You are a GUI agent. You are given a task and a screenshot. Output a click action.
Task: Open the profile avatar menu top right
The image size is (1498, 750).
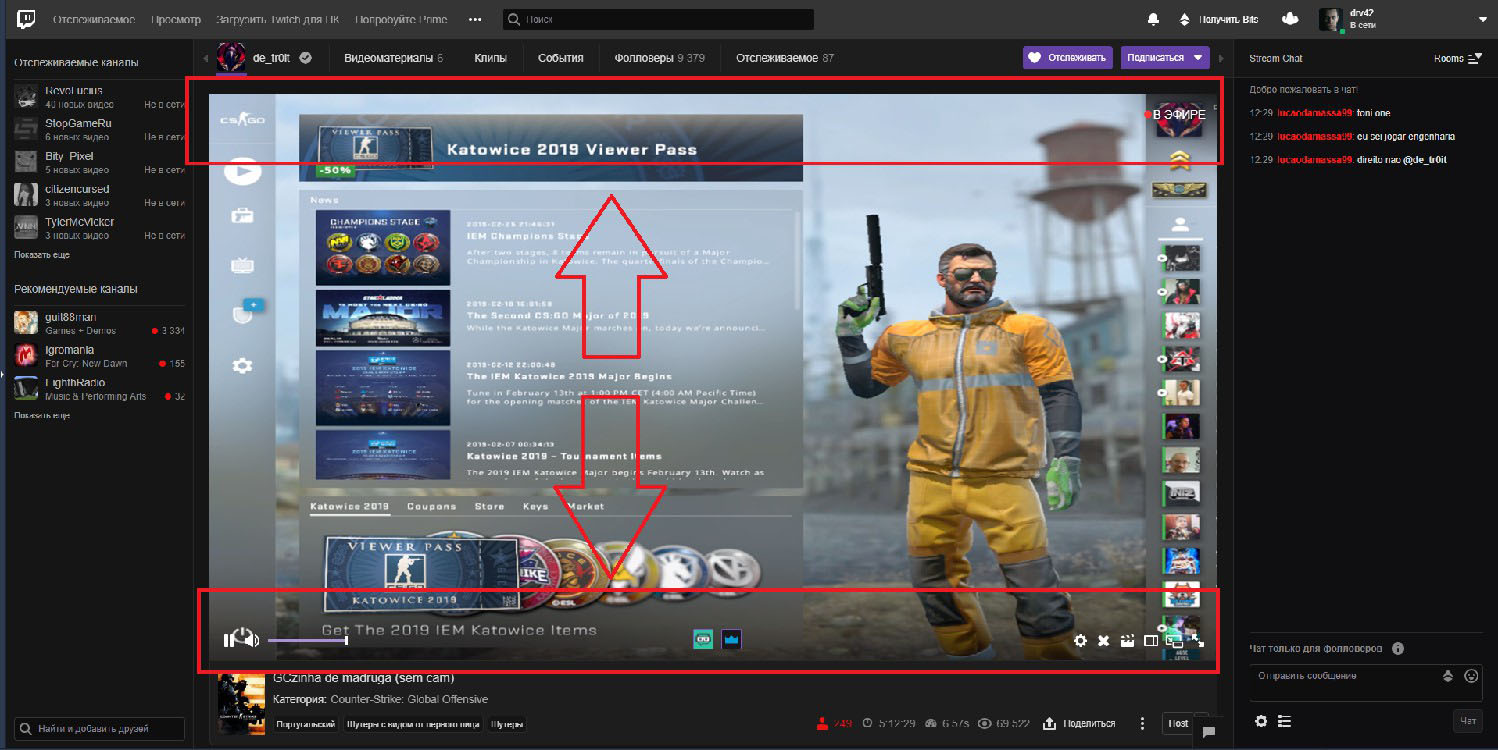point(1331,18)
